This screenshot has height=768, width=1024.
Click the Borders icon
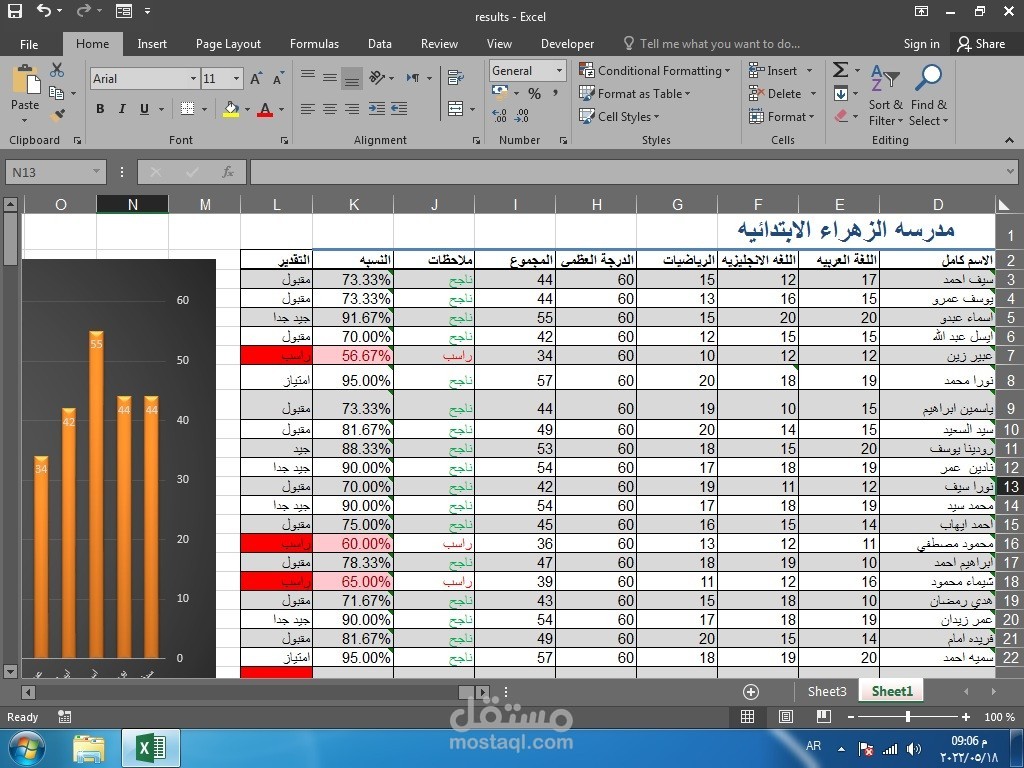coord(187,108)
